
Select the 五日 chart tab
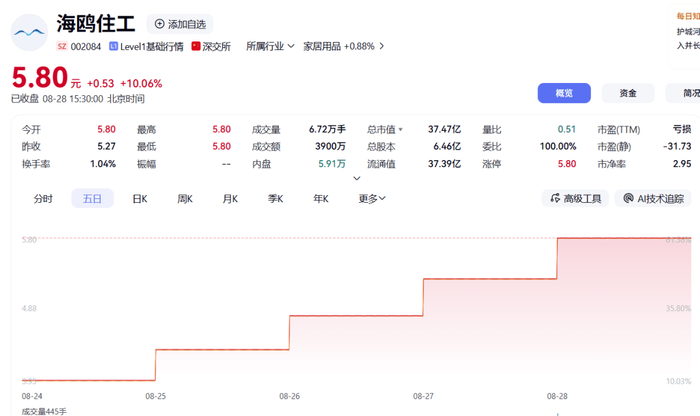(92, 199)
